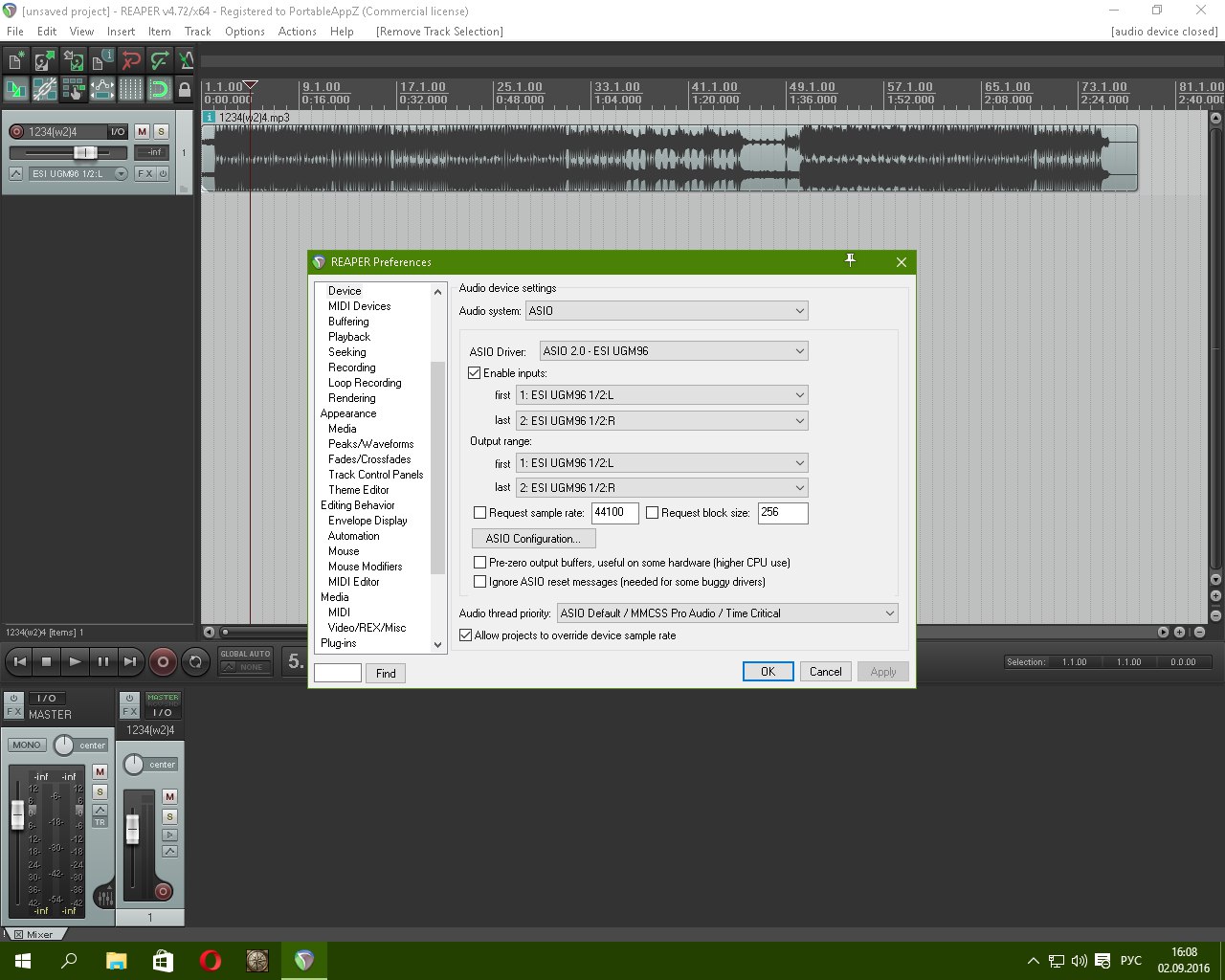1225x980 pixels.
Task: Click the red Record transport button
Action: 163,661
